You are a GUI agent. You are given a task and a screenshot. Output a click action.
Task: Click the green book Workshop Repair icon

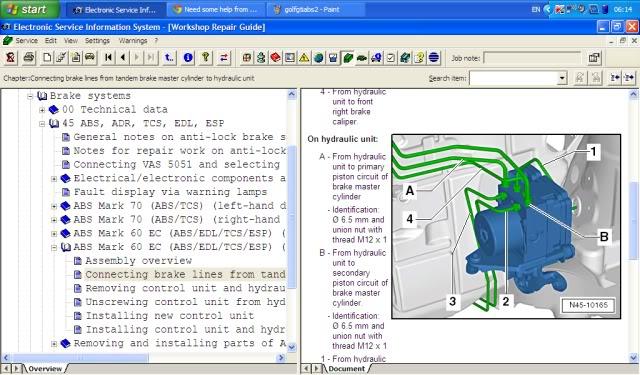(347, 58)
